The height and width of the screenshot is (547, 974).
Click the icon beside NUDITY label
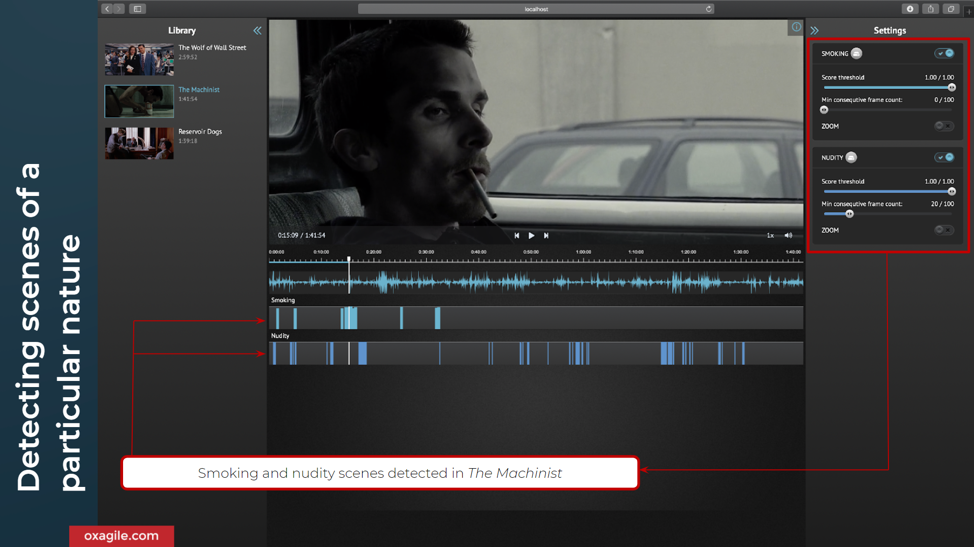[x=851, y=158]
